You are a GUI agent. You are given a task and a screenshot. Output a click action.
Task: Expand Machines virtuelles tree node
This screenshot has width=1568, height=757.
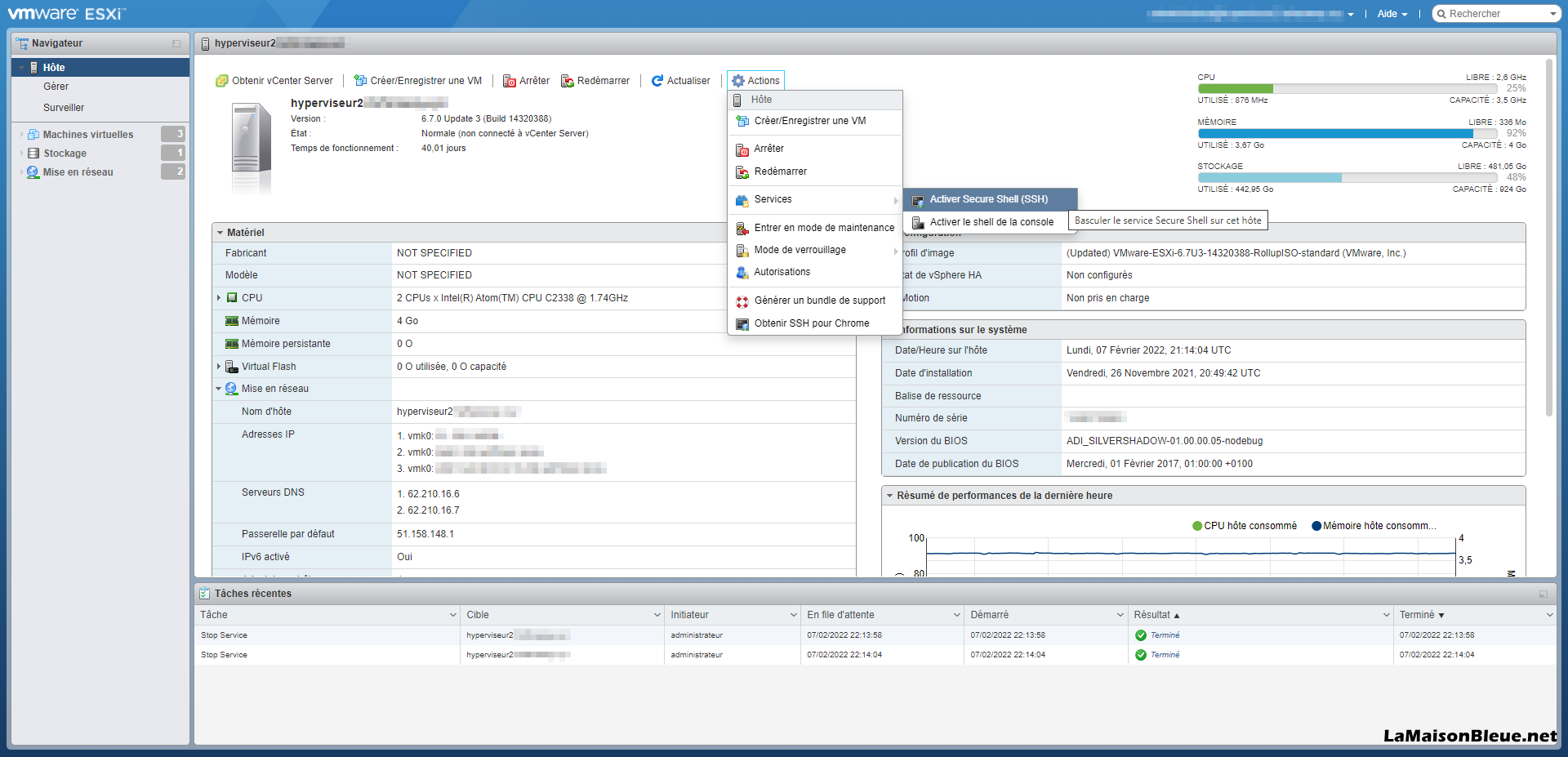tap(21, 135)
